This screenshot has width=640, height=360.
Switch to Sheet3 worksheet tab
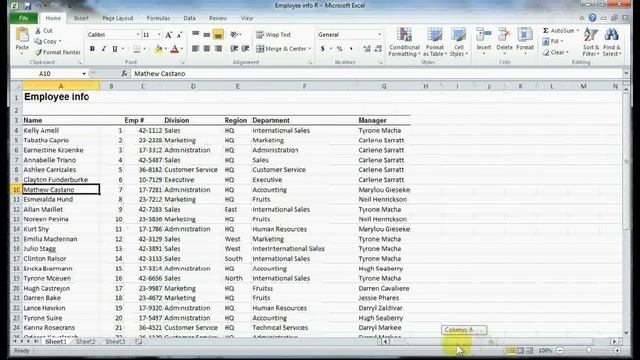[x=115, y=341]
